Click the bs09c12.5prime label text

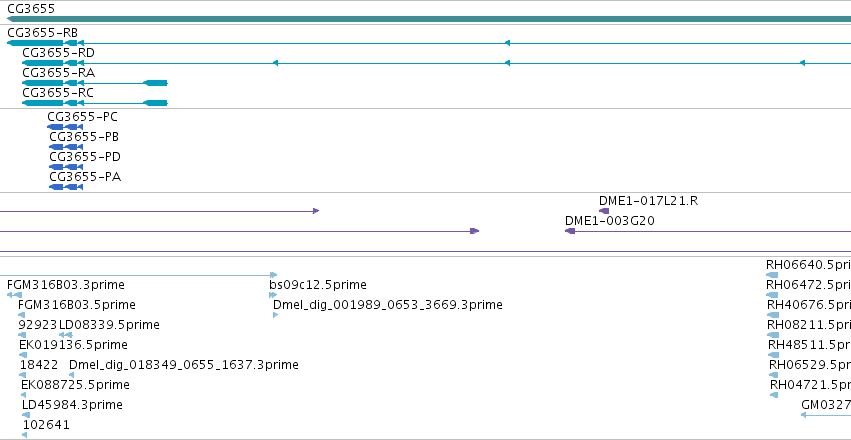coord(318,285)
